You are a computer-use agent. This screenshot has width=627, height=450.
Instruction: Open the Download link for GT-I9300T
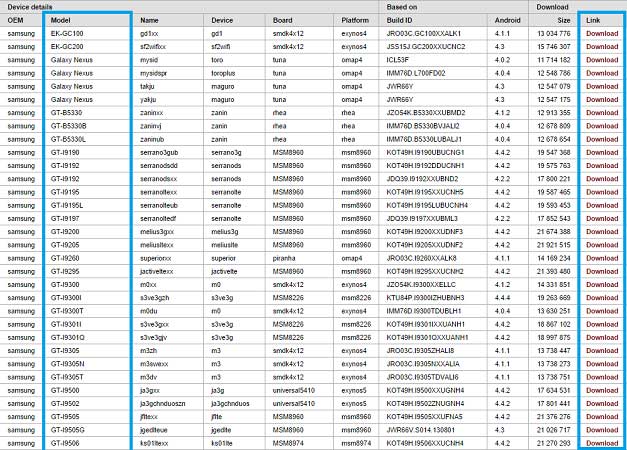point(602,311)
